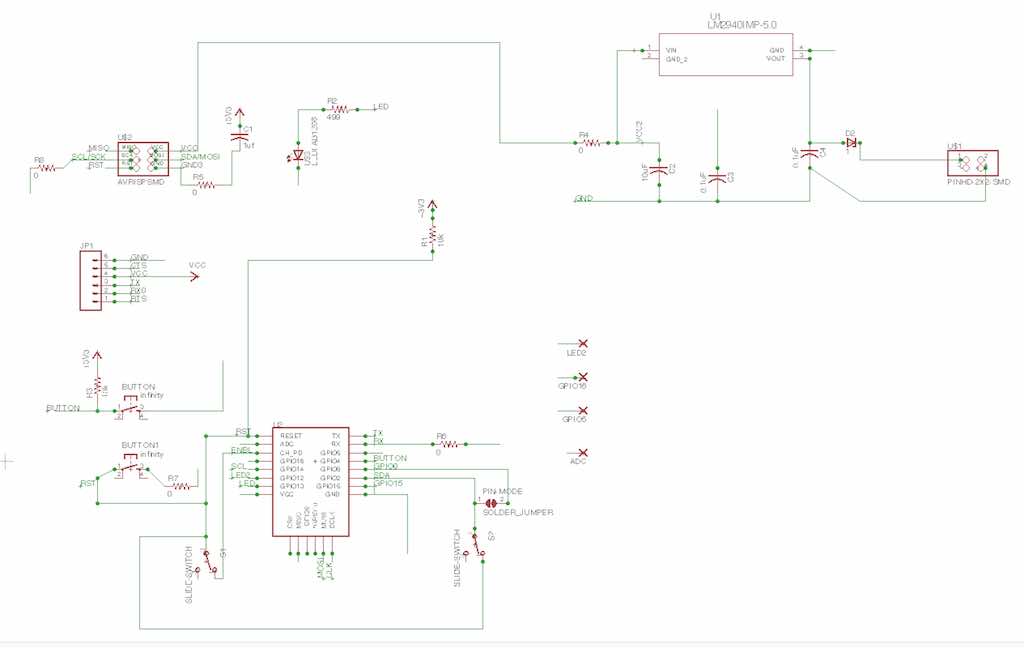Image resolution: width=1024 pixels, height=648 pixels.
Task: Click the GND net label on the bottom rail
Action: coord(584,198)
